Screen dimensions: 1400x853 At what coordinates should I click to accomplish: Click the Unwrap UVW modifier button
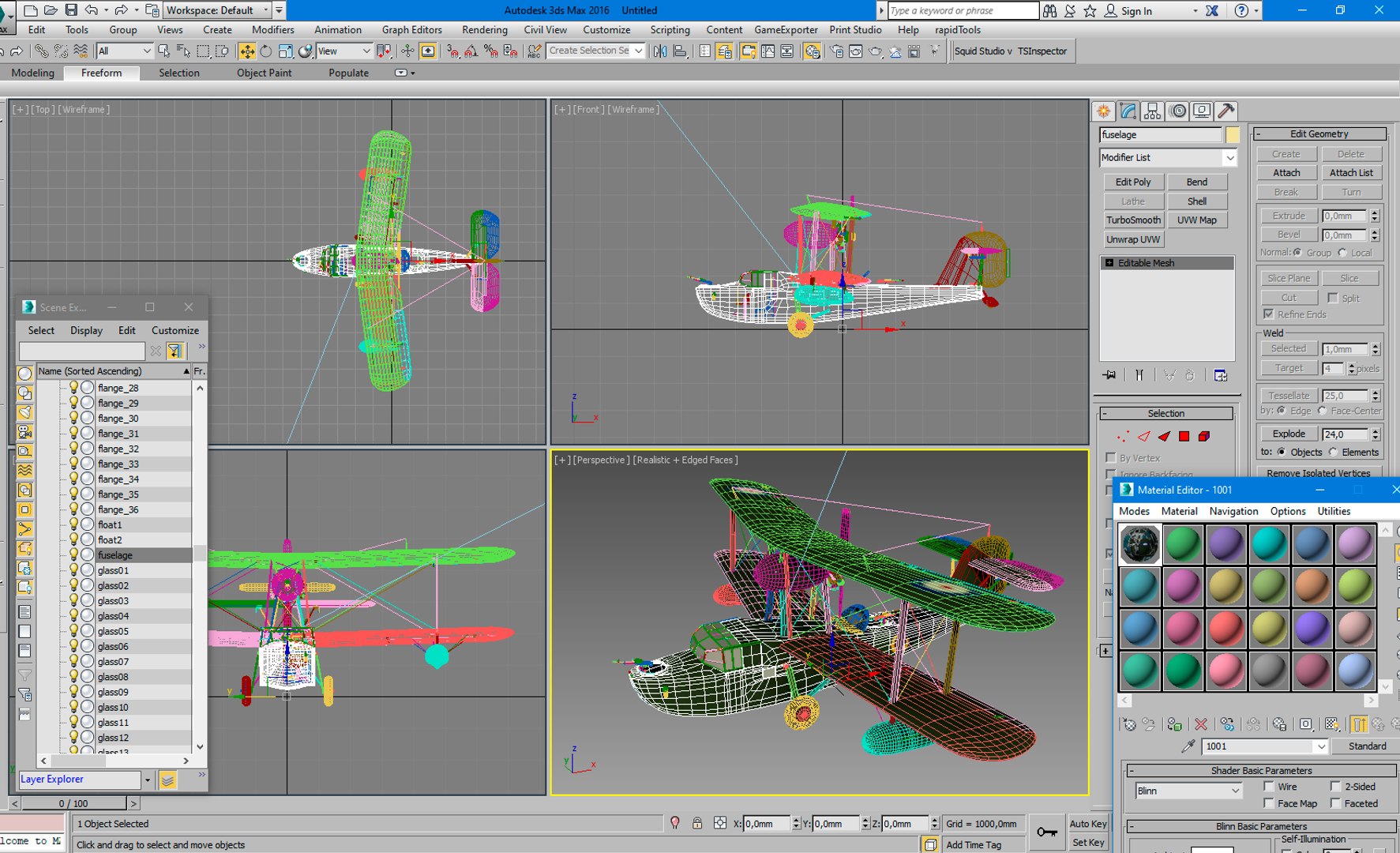1133,239
